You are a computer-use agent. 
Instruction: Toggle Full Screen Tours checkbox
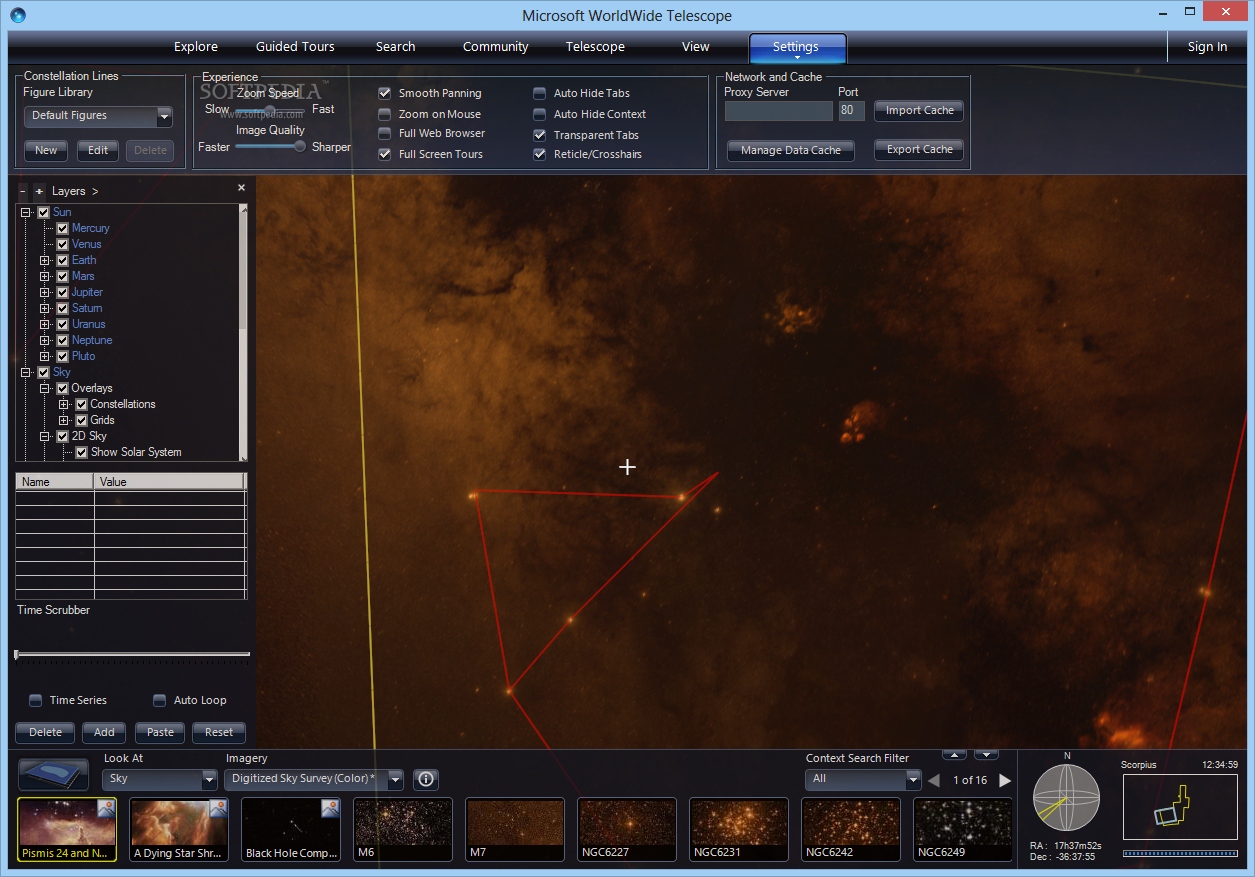(385, 154)
